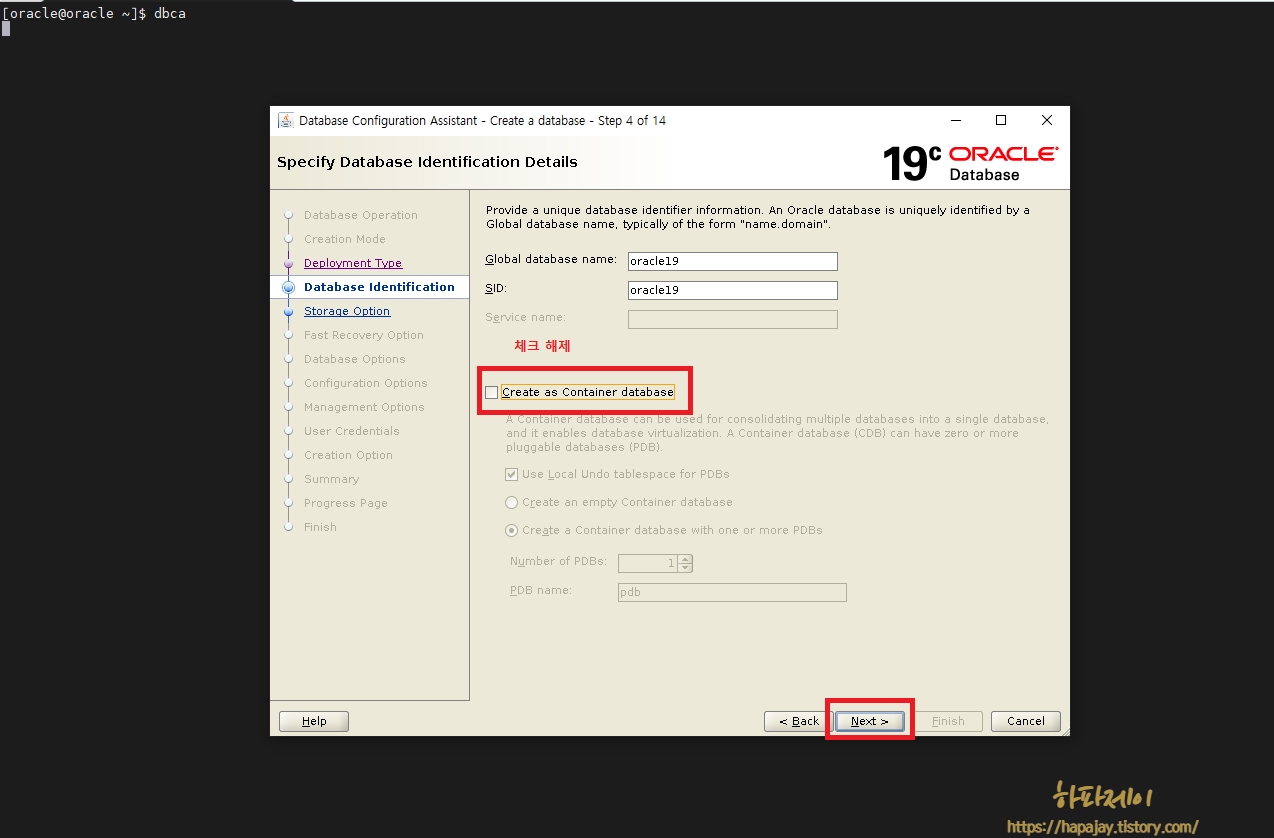The image size is (1274, 838).
Task: Toggle Use Local Undo tablespace for PDBs
Action: (x=512, y=474)
